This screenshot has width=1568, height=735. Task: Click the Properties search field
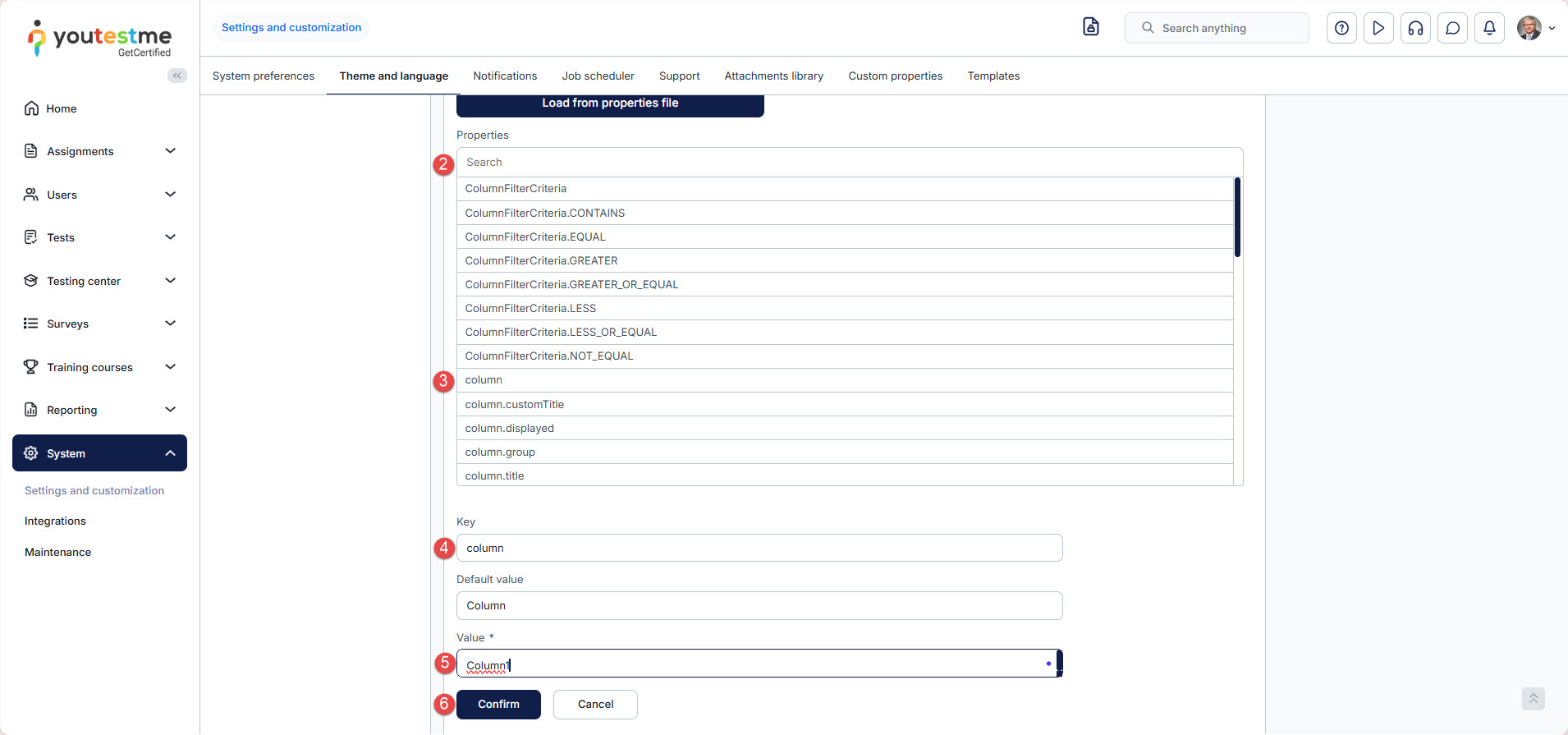849,163
